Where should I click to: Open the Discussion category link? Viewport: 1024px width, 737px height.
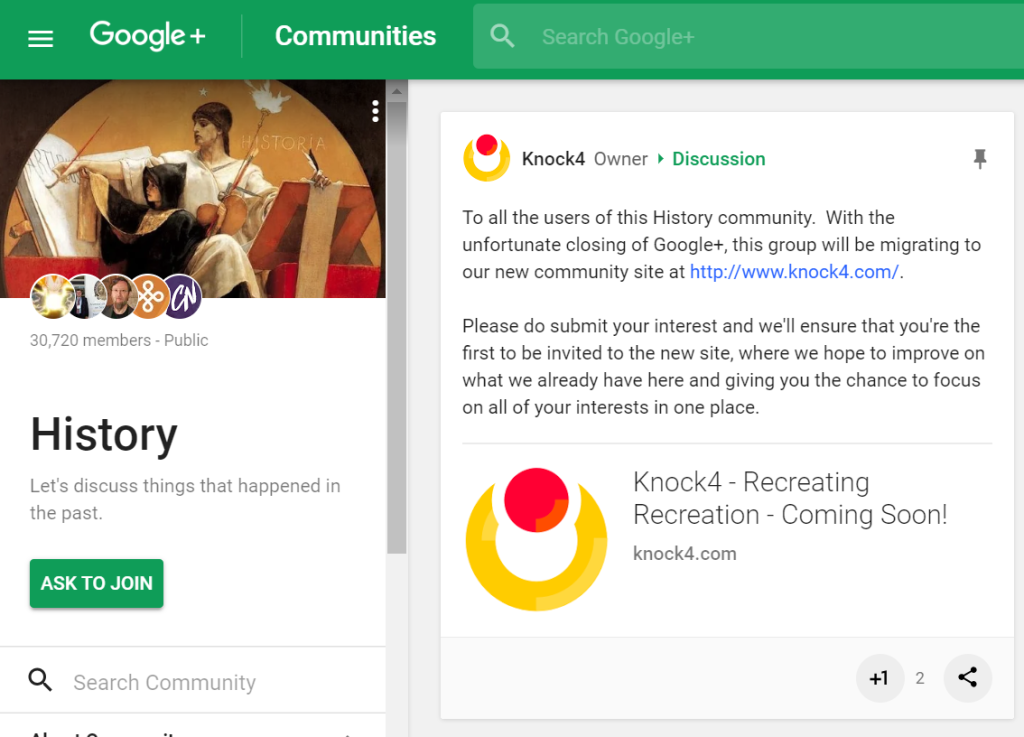click(718, 159)
